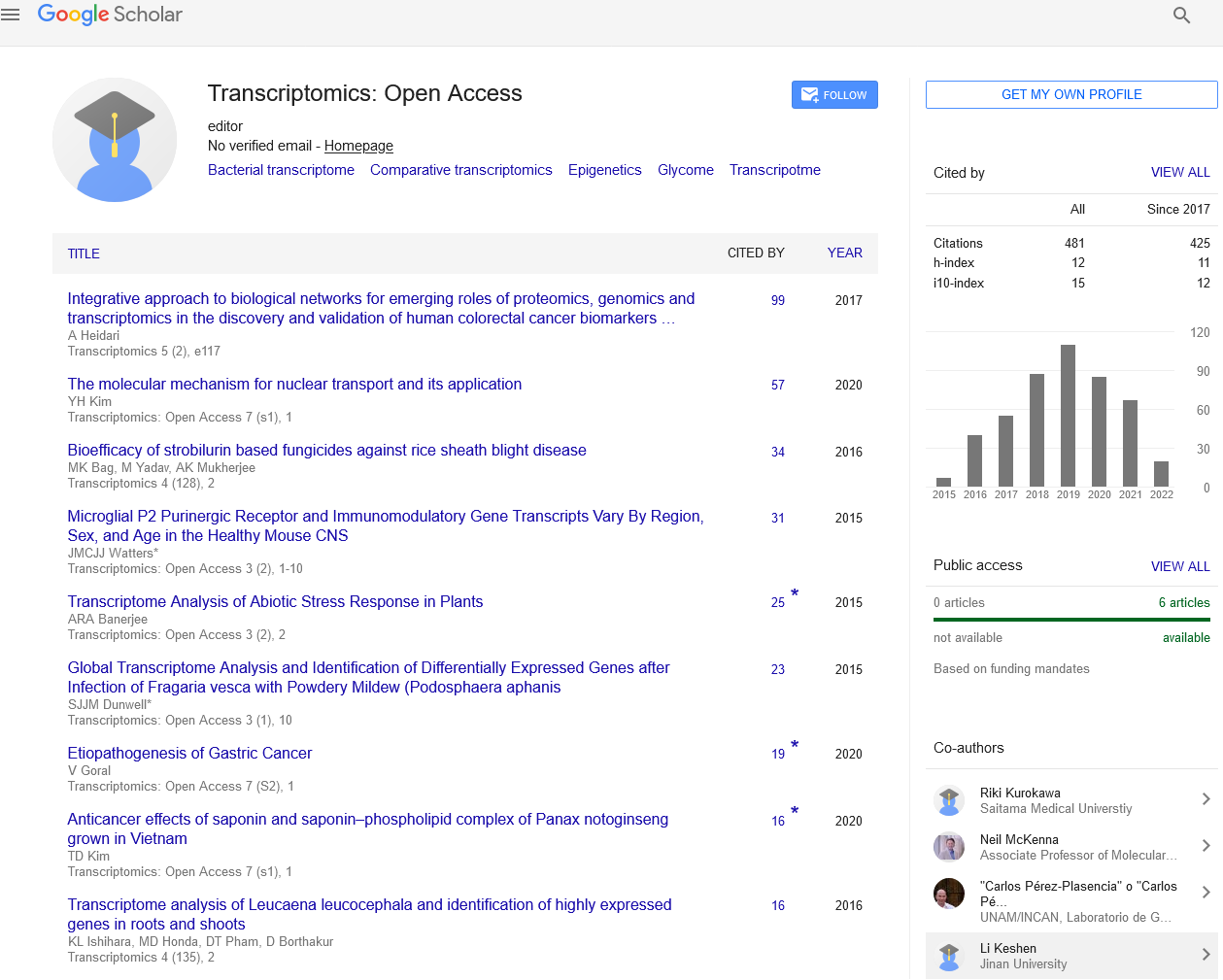The width and height of the screenshot is (1223, 980).
Task: Click the asterisk beside 19 citations
Action: click(x=795, y=745)
